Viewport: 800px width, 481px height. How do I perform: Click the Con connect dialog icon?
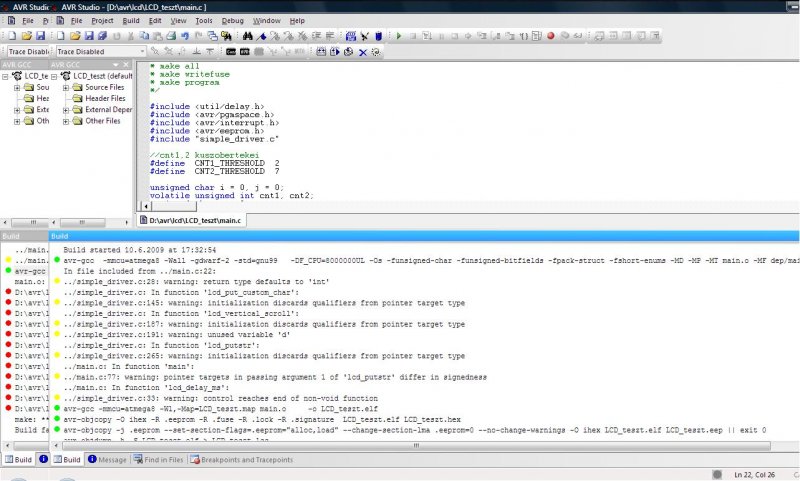click(231, 52)
